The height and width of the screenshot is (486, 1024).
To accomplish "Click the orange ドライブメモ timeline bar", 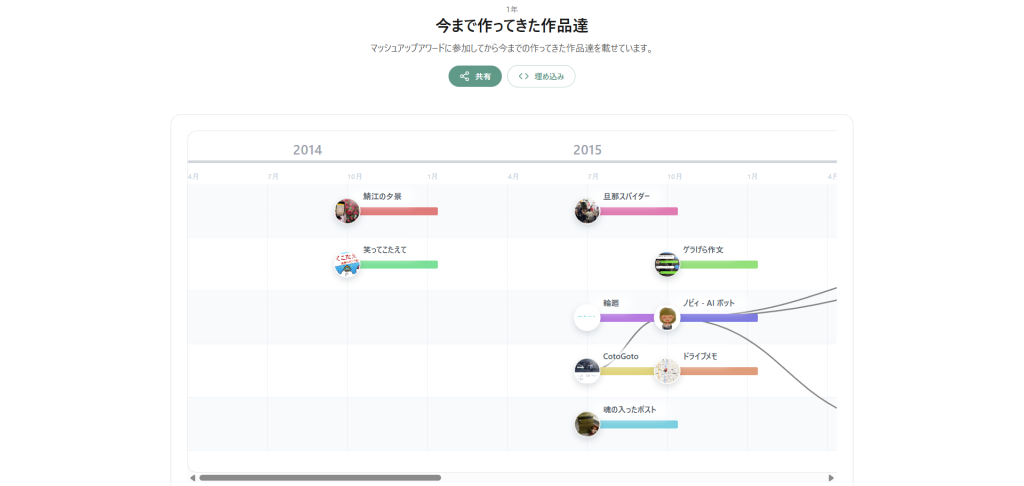I will 719,371.
